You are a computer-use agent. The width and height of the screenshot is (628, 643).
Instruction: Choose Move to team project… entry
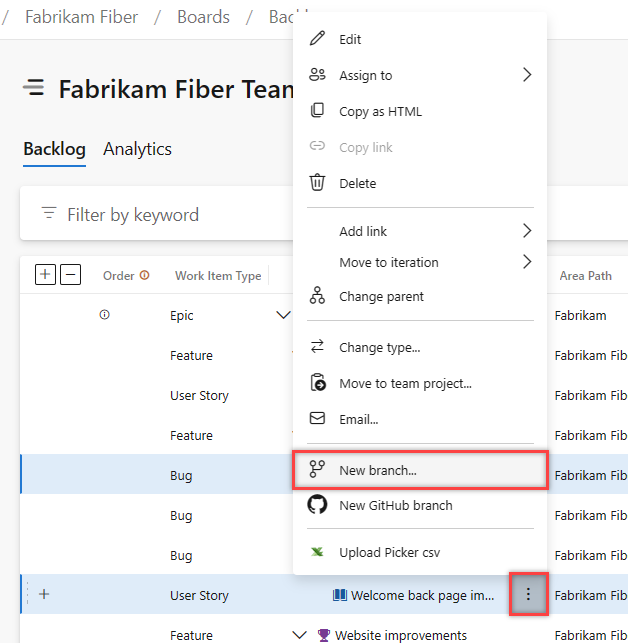click(x=420, y=383)
